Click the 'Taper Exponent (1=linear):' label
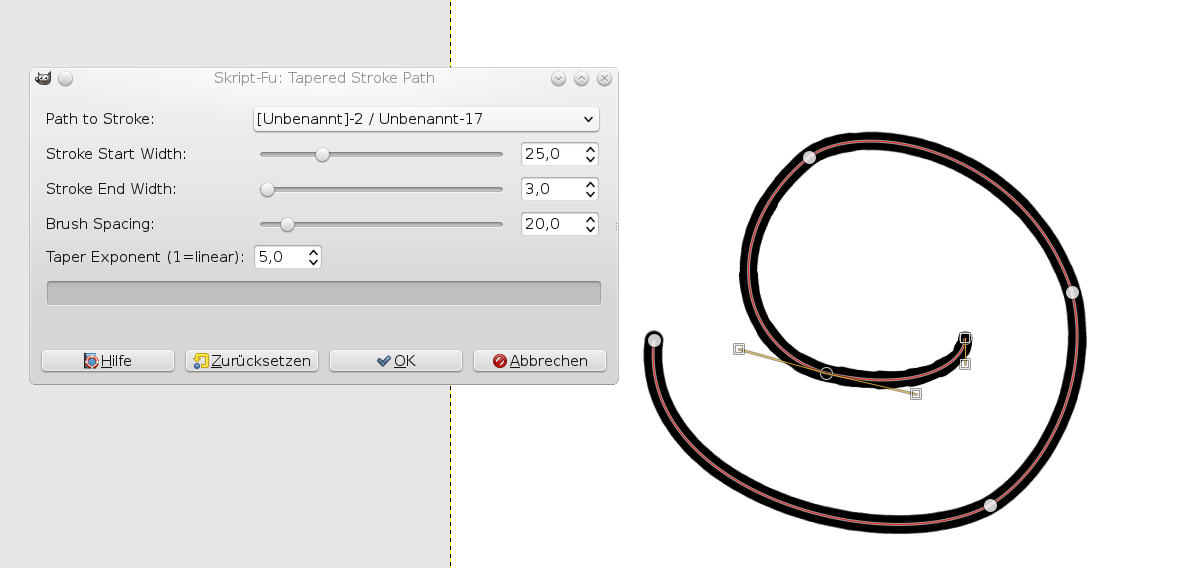 pos(145,257)
